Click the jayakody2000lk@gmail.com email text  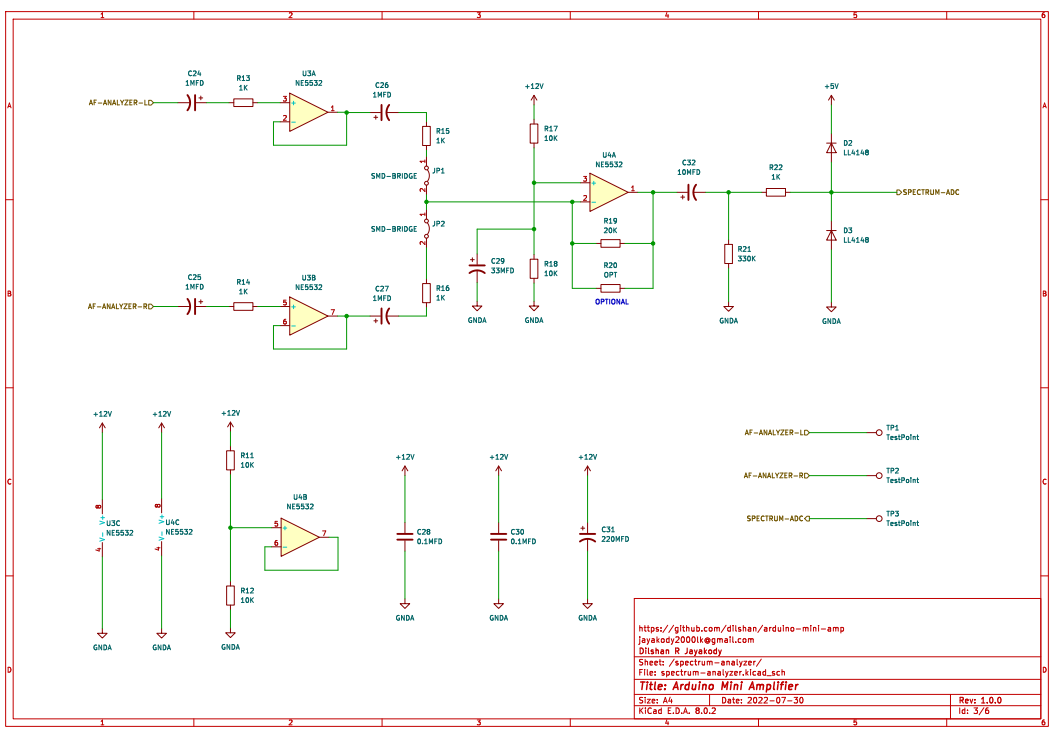pyautogui.click(x=695, y=639)
